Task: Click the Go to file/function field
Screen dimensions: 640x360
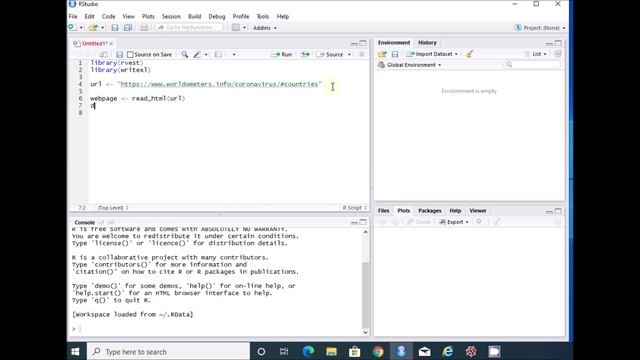Action: point(189,27)
